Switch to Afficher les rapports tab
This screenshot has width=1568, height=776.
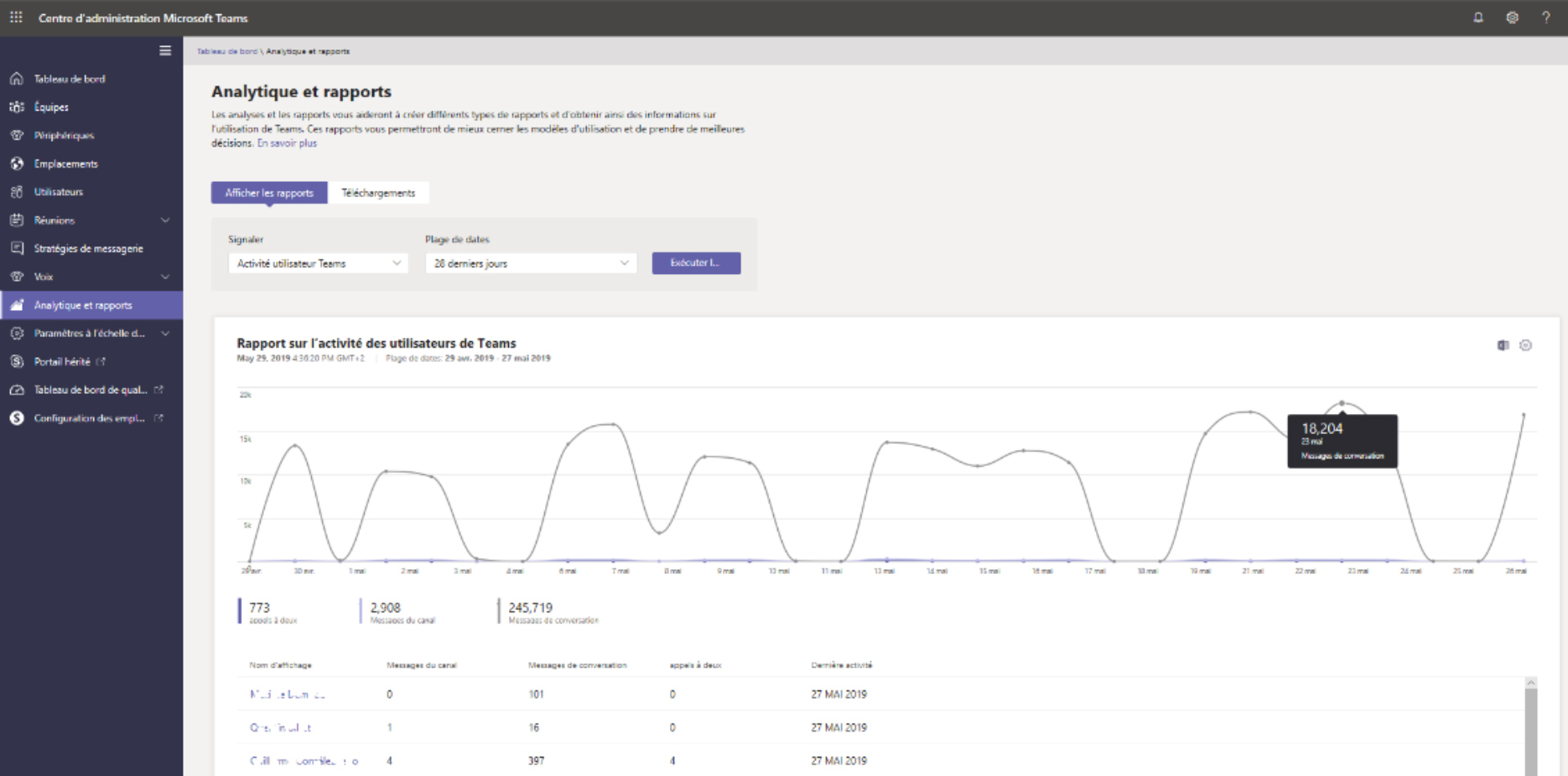click(269, 193)
